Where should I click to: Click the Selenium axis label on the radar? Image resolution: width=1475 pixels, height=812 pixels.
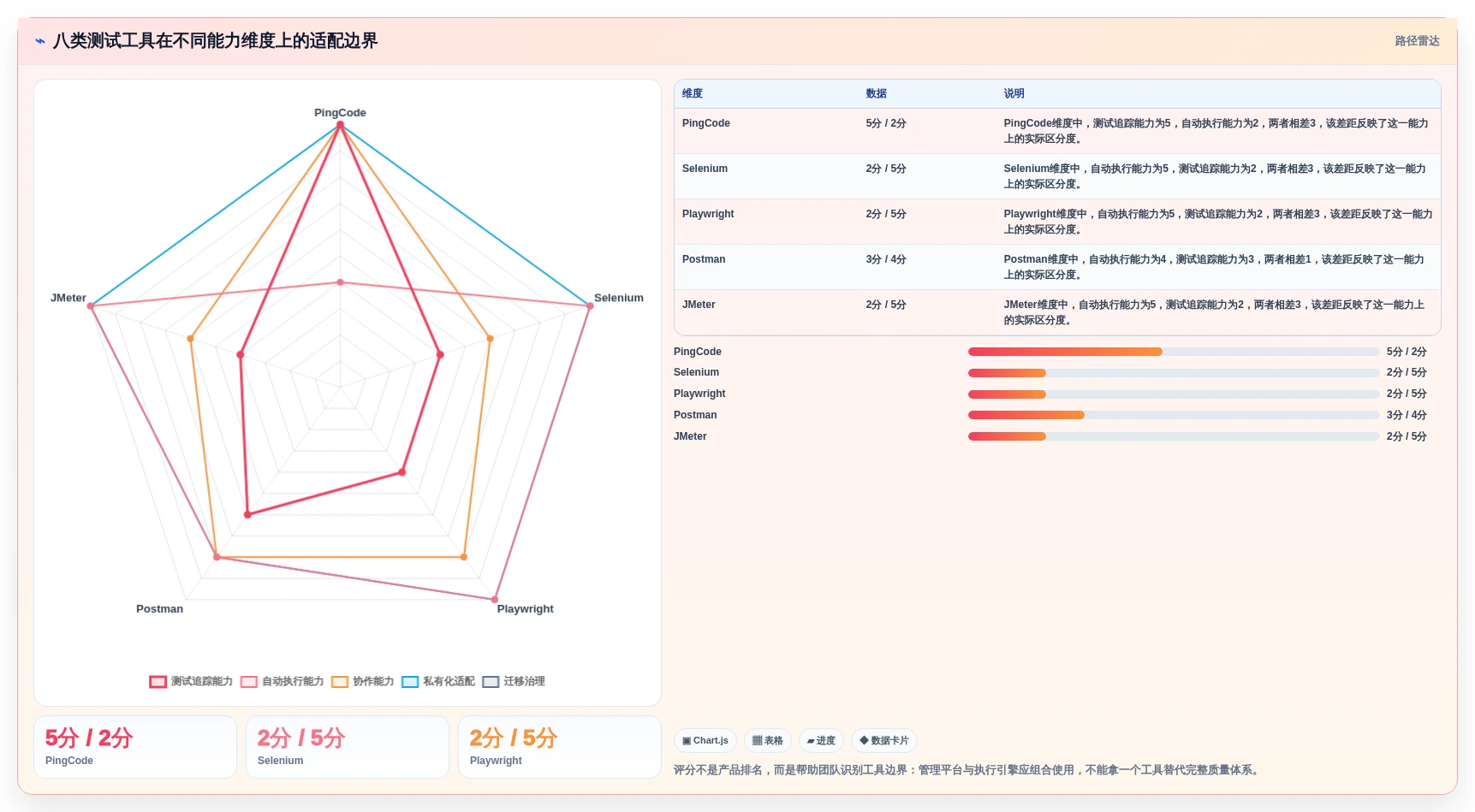[619, 298]
